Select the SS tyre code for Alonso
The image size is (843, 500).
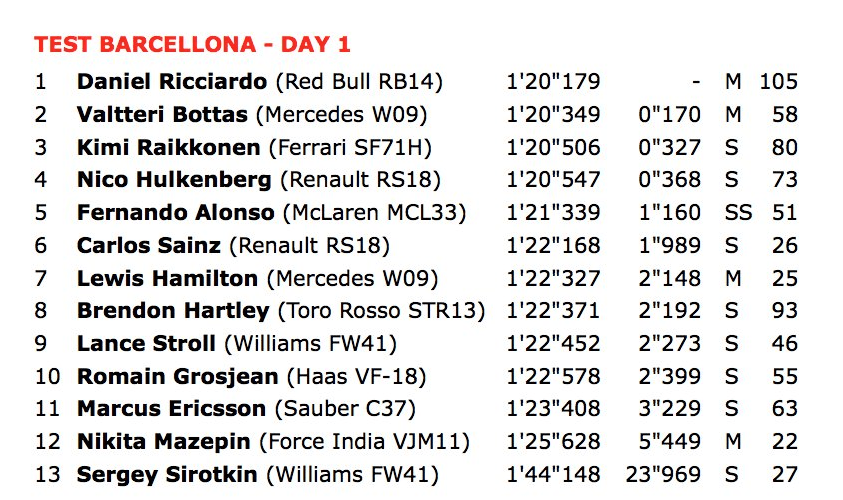coord(738,212)
